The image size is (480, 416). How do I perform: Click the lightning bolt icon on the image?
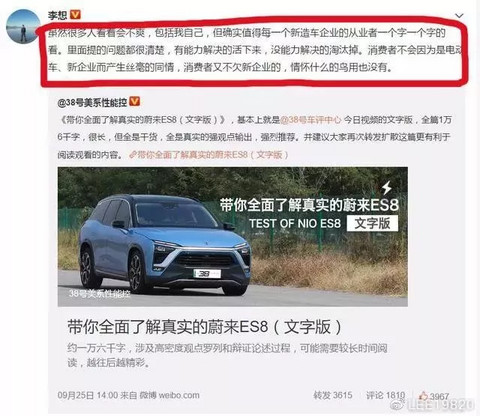(387, 188)
